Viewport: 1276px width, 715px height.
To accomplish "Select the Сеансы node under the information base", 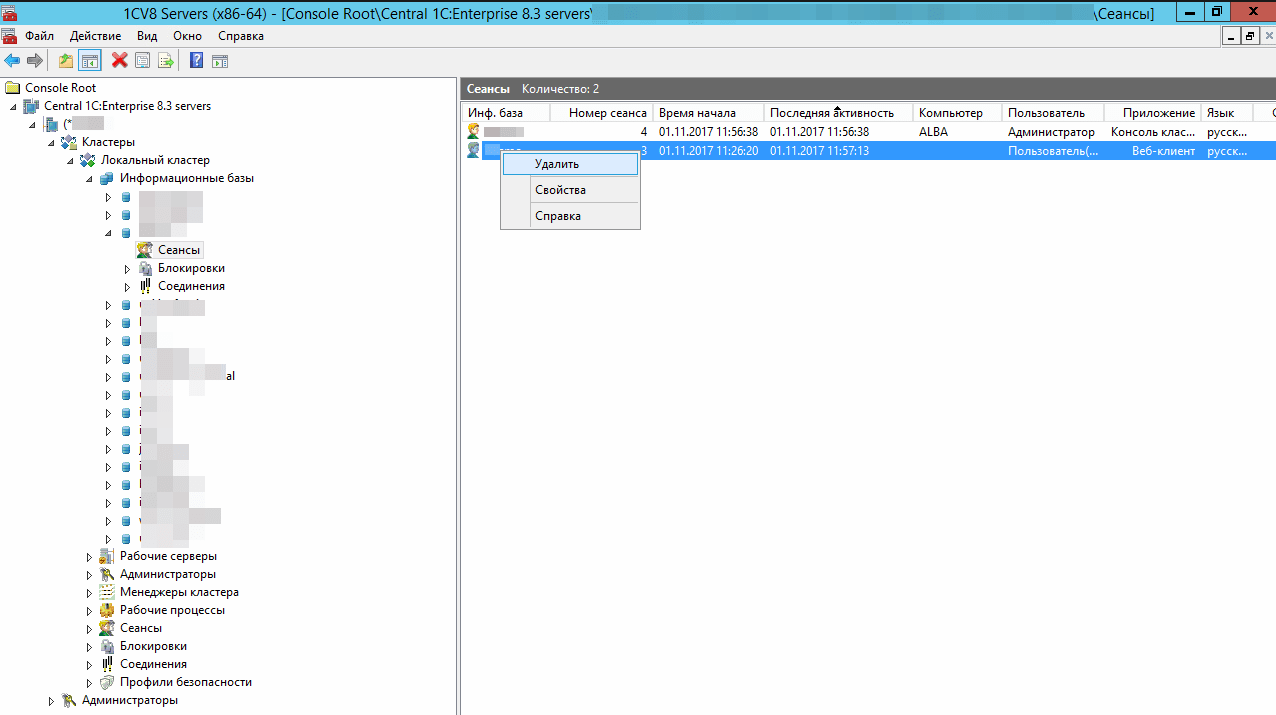I will [x=177, y=249].
